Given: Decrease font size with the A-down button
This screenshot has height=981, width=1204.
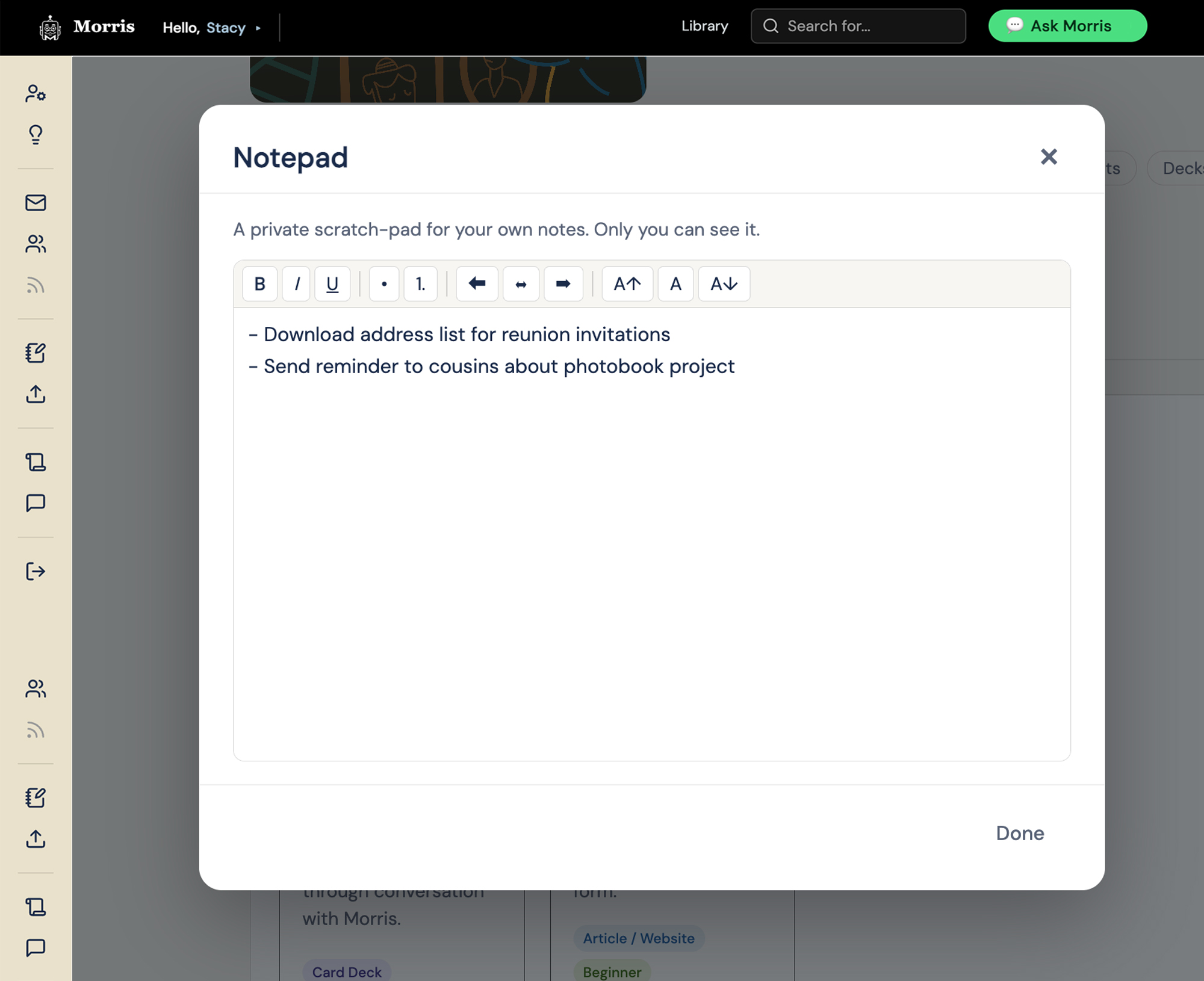Looking at the screenshot, I should pyautogui.click(x=724, y=283).
